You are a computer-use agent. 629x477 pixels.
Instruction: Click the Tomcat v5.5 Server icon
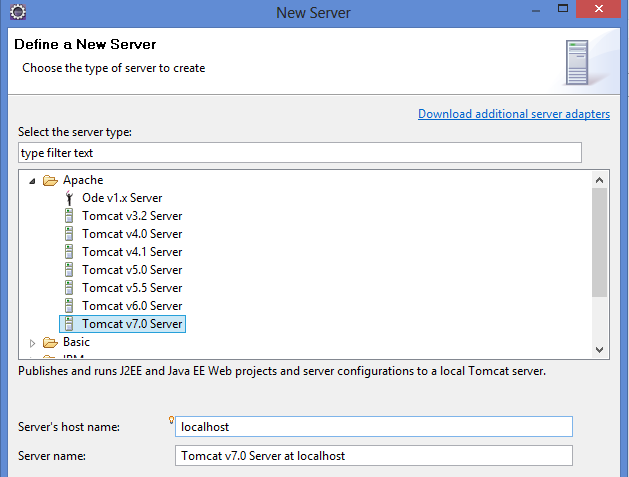point(69,288)
